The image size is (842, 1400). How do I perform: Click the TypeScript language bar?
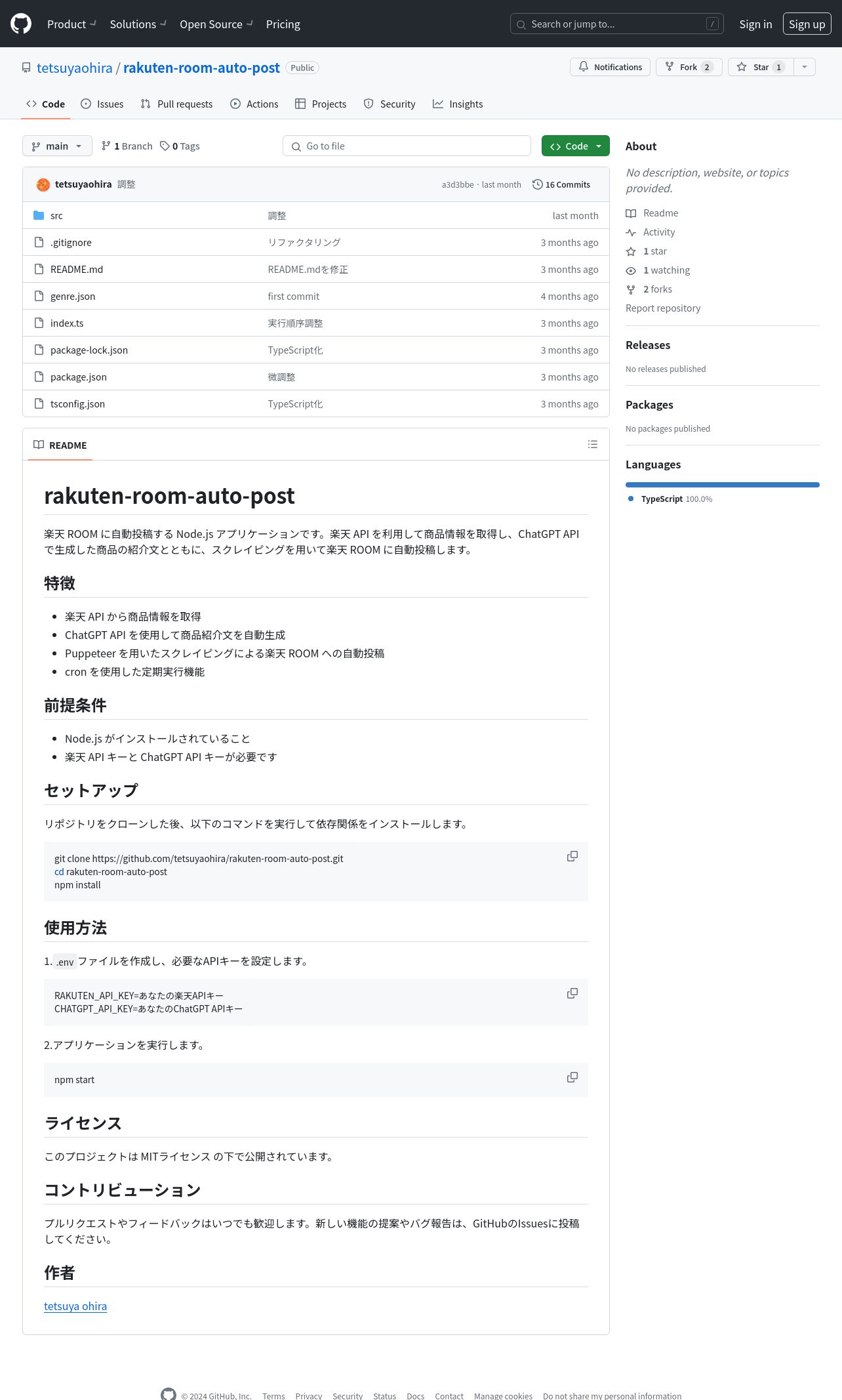pyautogui.click(x=723, y=485)
